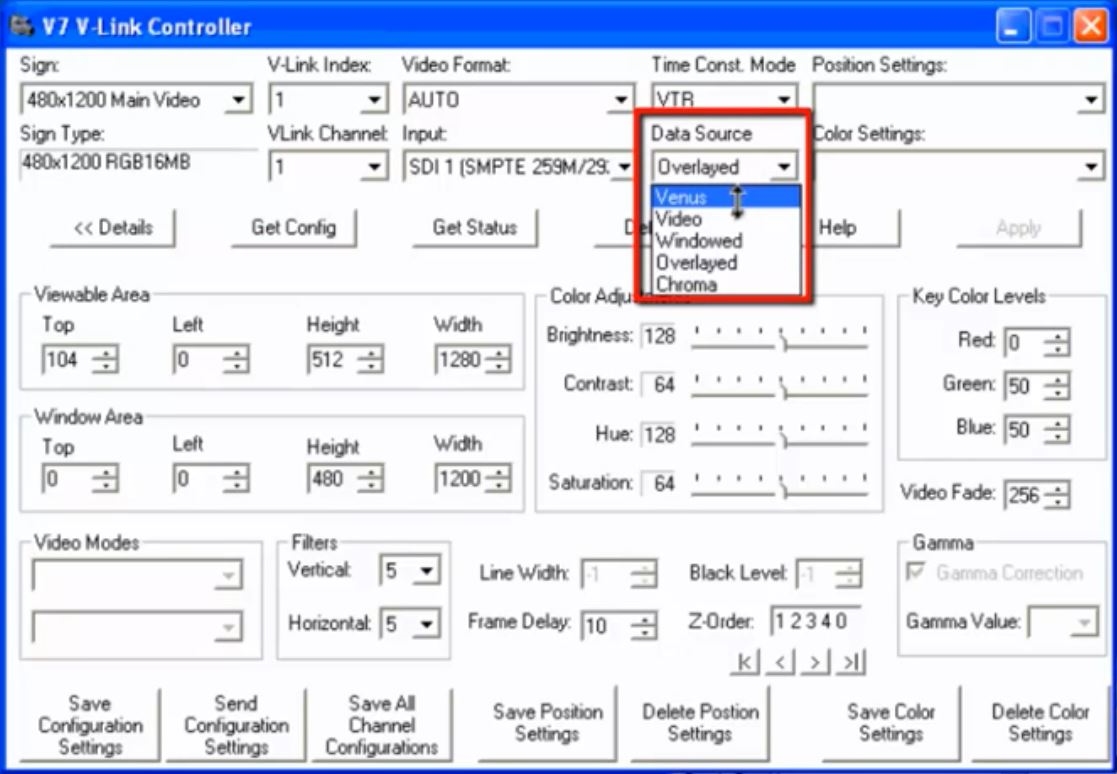Screen dimensions: 1117x774
Task: Adjust the Video Fade spinner arrows
Action: point(1056,495)
